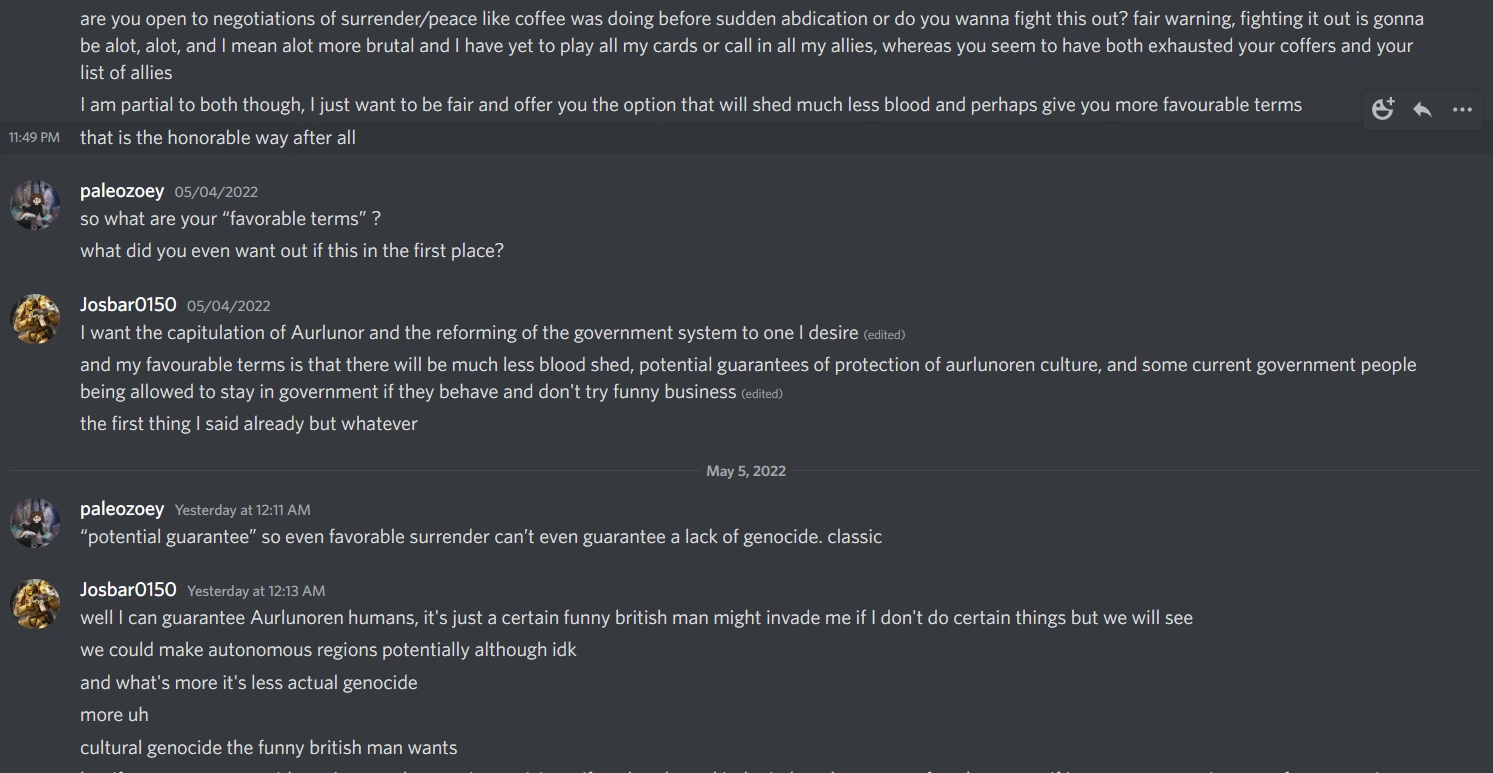
Task: Click Josbar0150's avatar beside the 12:13 AM message
Action: [35, 604]
